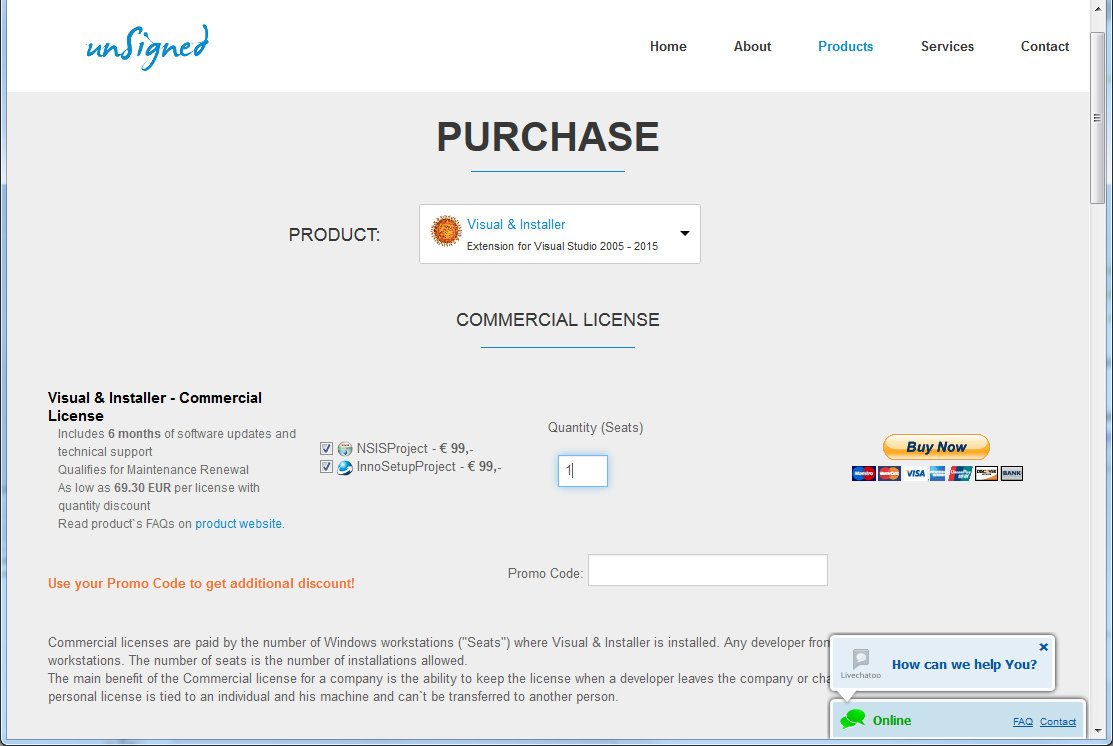Go to the Home menu
1113x746 pixels.
click(668, 46)
